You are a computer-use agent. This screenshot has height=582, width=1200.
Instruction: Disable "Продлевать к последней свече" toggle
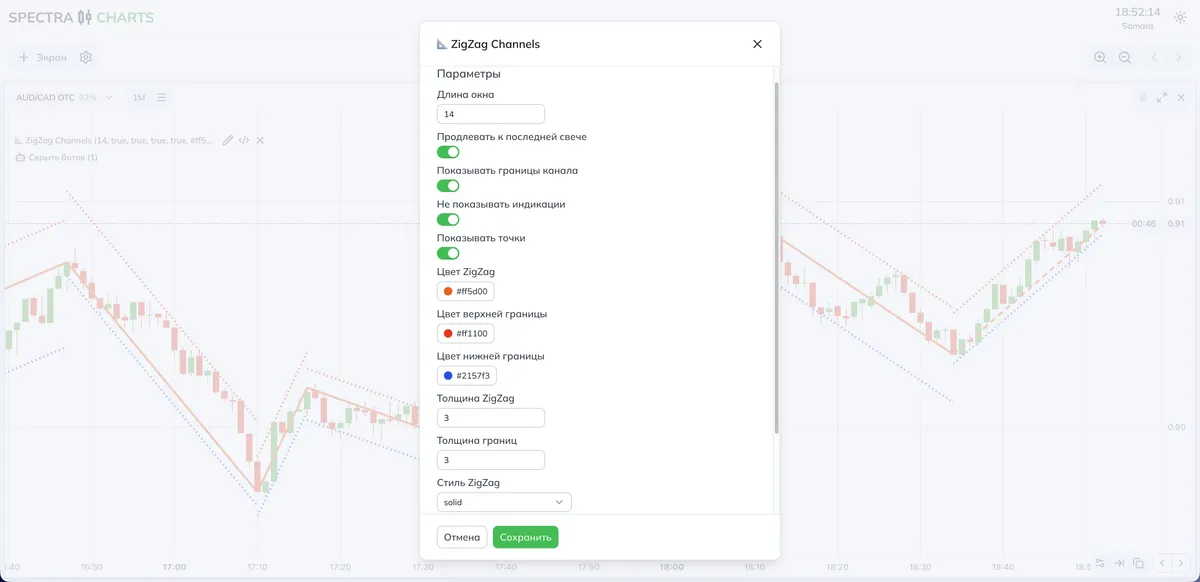coord(448,152)
